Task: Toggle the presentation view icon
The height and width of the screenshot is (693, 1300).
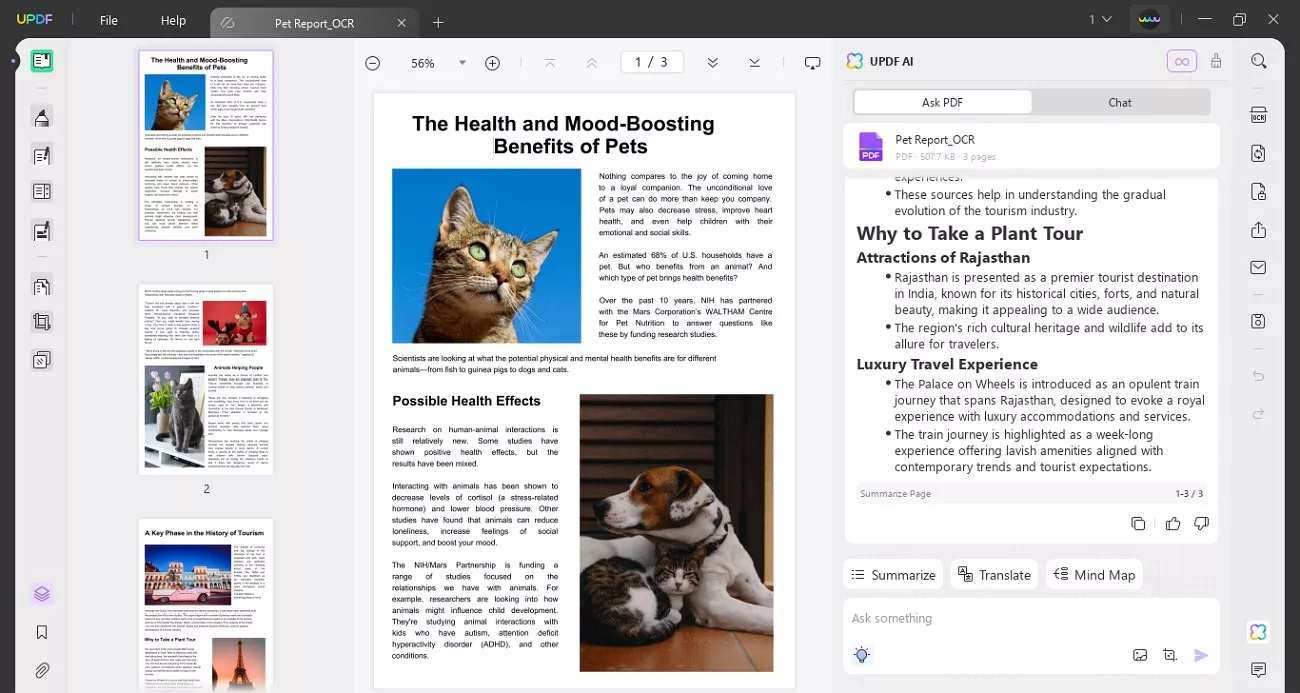Action: click(812, 63)
